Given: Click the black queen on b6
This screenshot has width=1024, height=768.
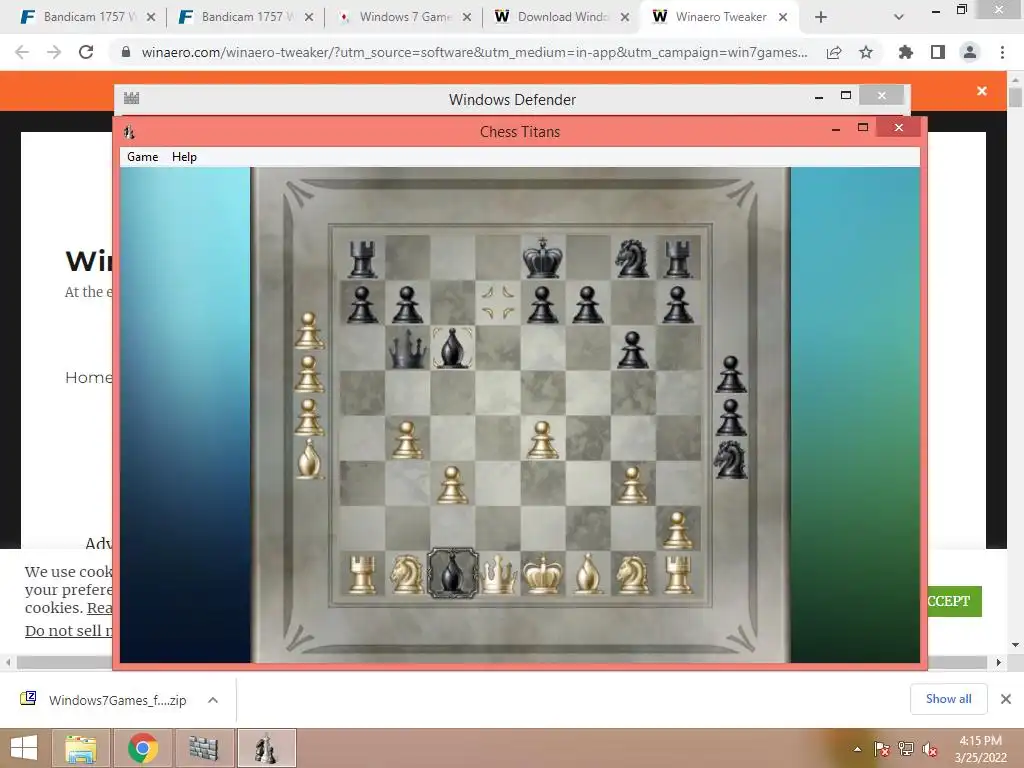Looking at the screenshot, I should [408, 348].
